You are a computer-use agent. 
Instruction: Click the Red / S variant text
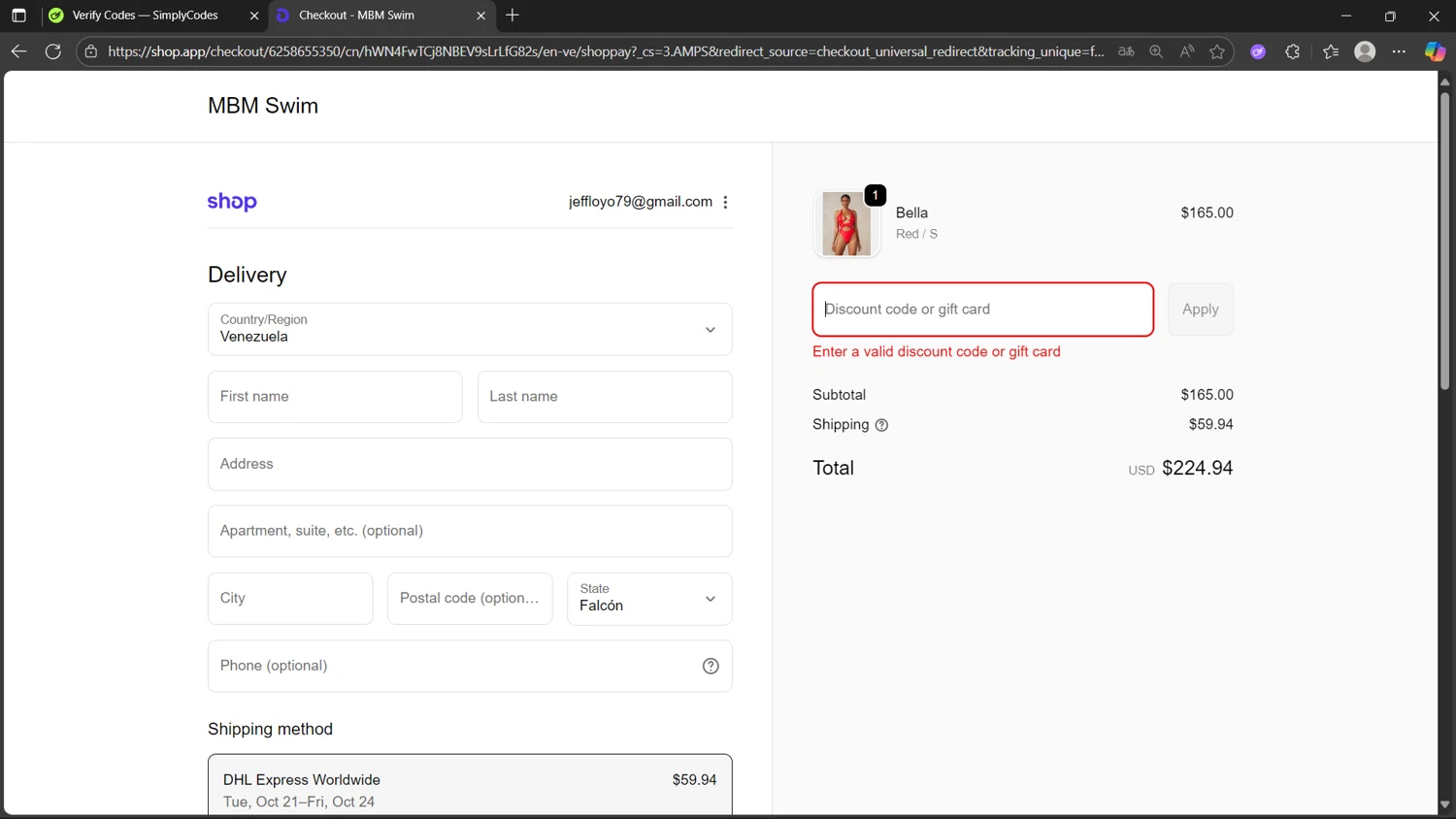click(916, 234)
